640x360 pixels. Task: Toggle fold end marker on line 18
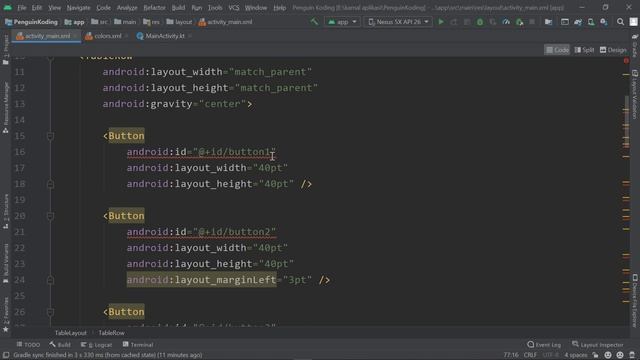(50, 184)
